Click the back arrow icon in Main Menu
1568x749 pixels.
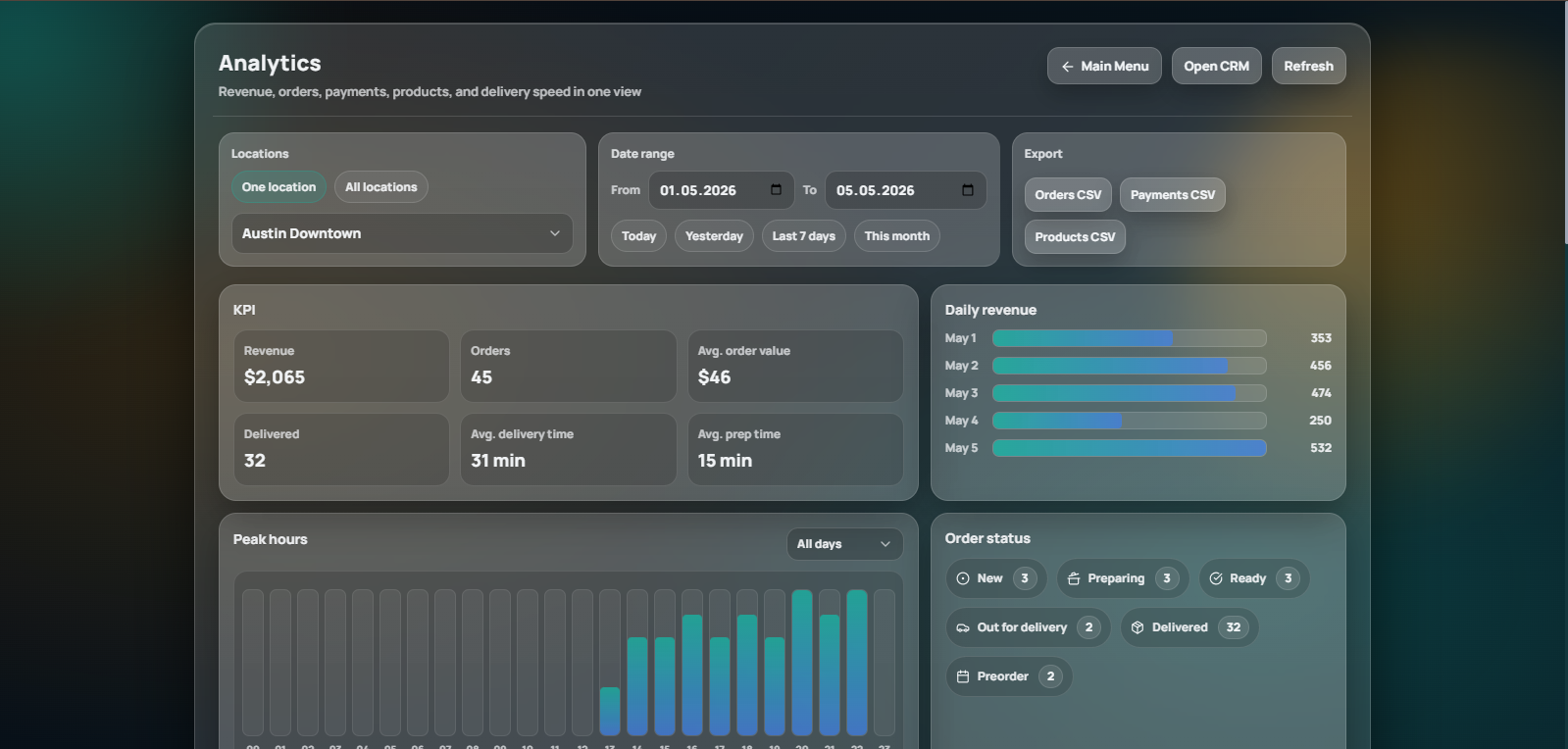[x=1067, y=67]
